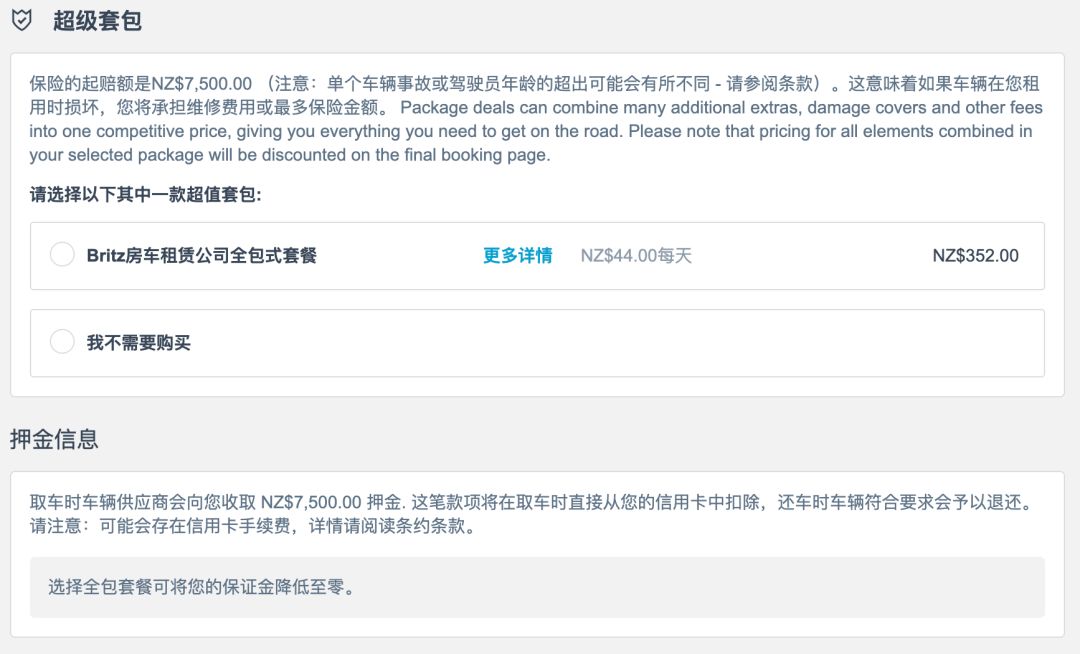The width and height of the screenshot is (1080, 654).
Task: Click NZ$7,500.00 押金 amount in deposit text
Action: (x=333, y=502)
